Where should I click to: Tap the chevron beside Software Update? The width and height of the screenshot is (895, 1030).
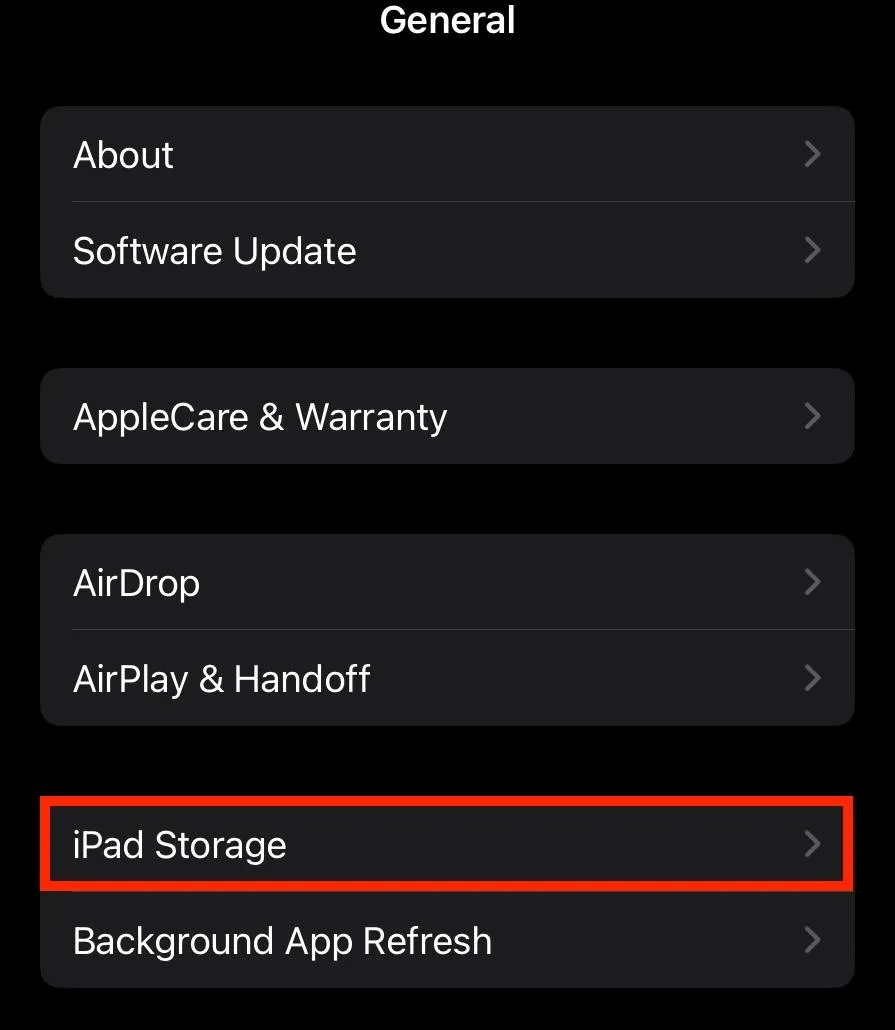pos(813,250)
